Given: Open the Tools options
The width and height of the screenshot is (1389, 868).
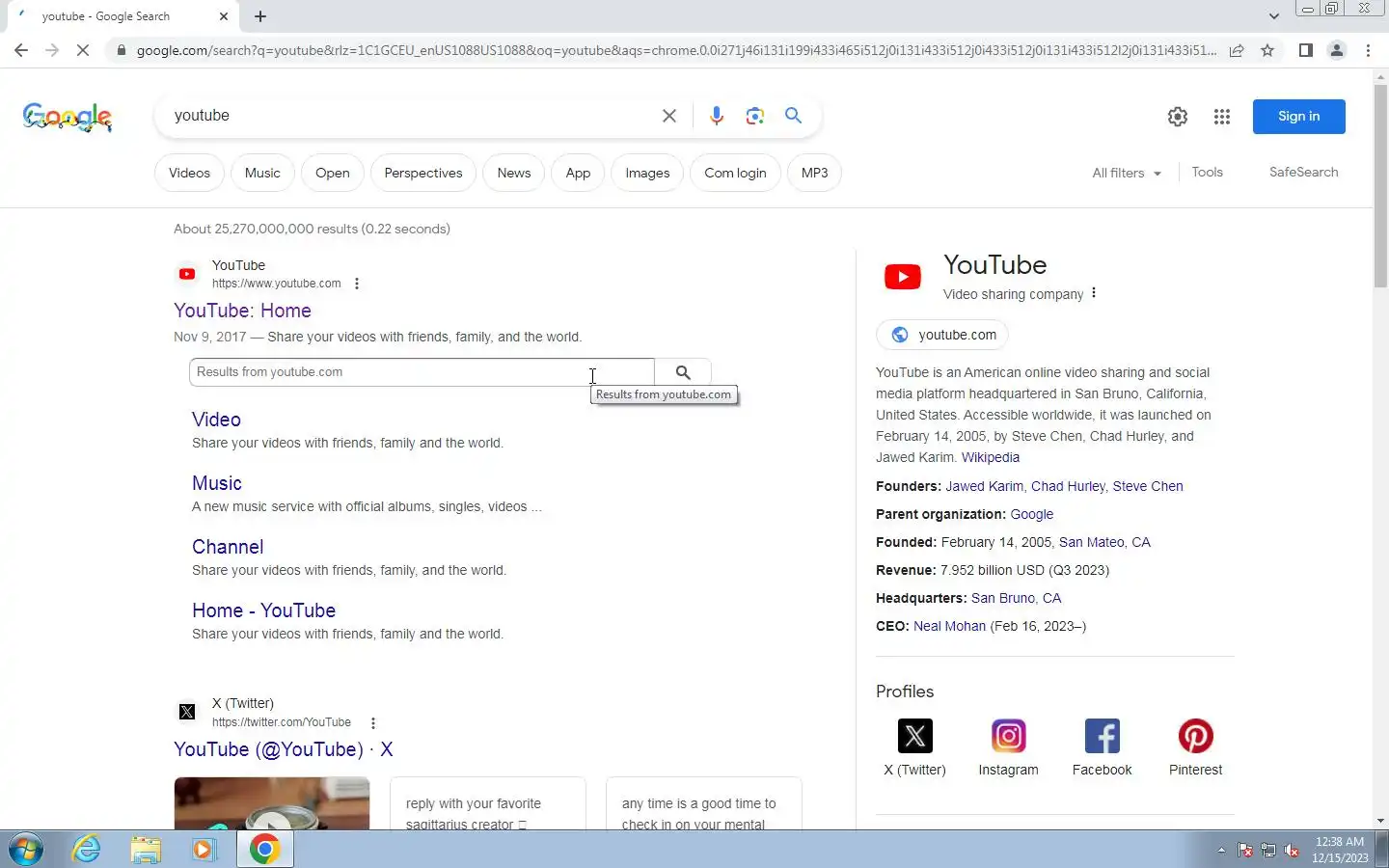Looking at the screenshot, I should (1207, 172).
